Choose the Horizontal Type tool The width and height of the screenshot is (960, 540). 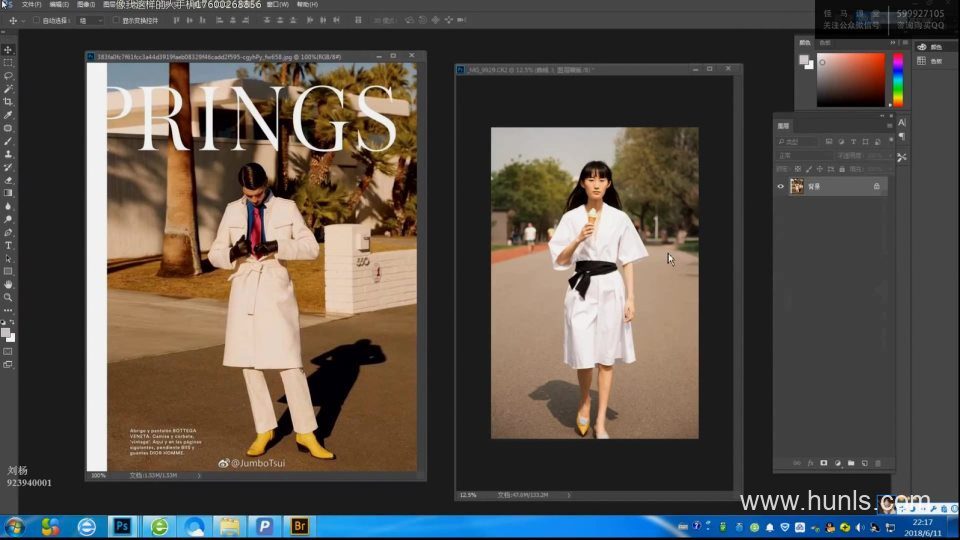(8, 245)
